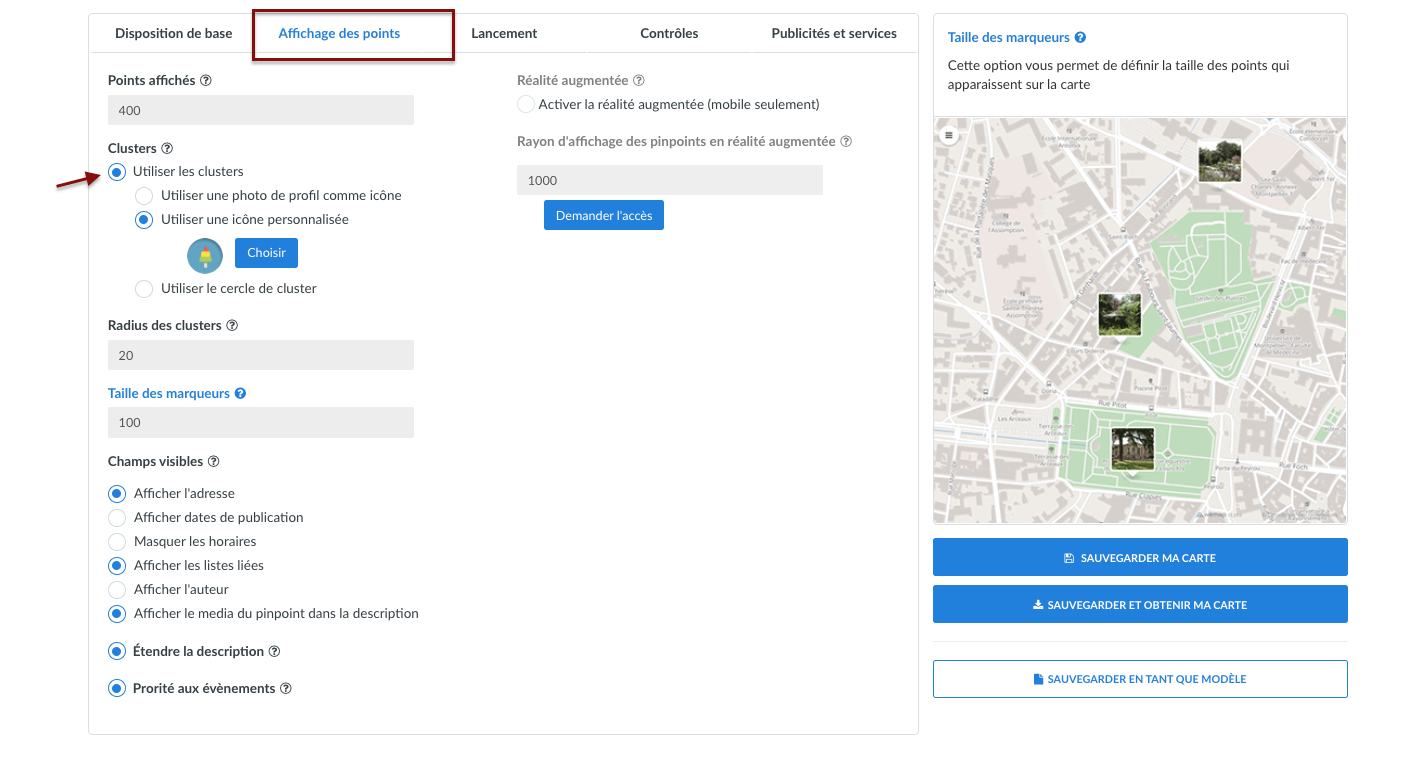Choose Utiliser le cercle de cluster
This screenshot has width=1415, height=758.
tap(144, 289)
